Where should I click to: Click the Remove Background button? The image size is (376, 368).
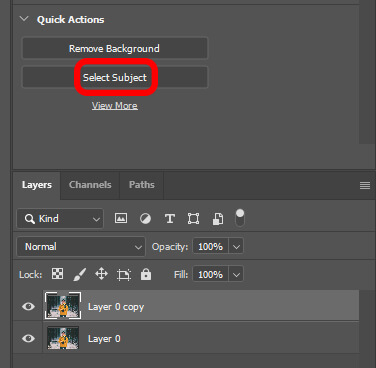[x=115, y=48]
